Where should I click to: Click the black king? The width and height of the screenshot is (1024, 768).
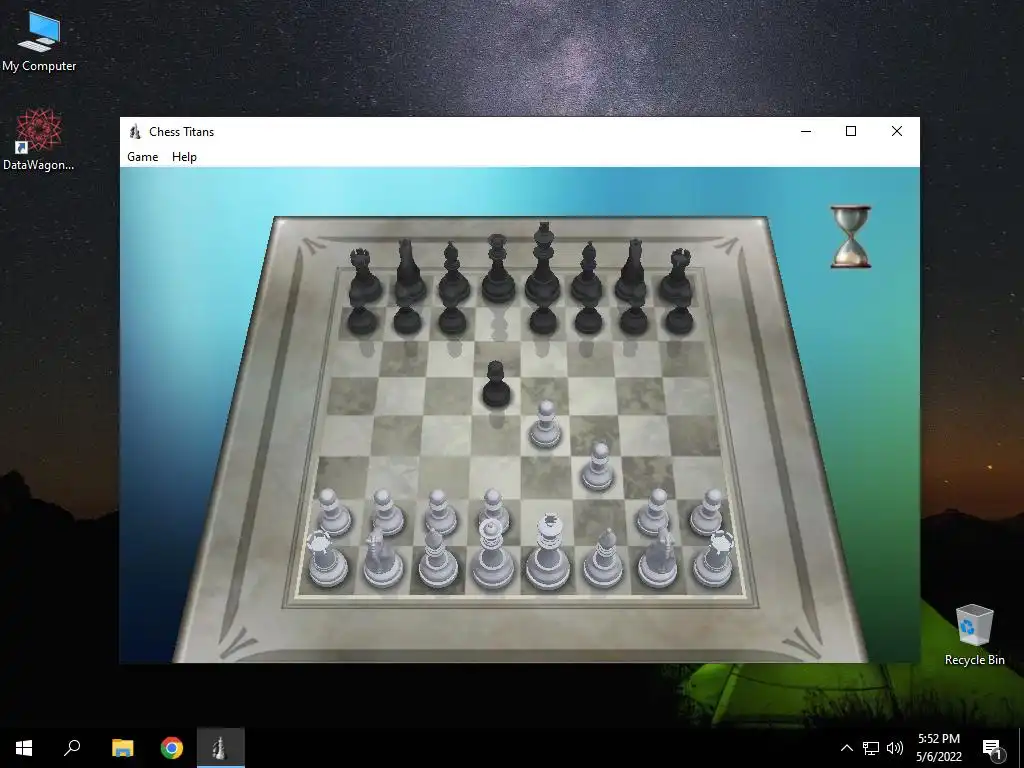543,264
